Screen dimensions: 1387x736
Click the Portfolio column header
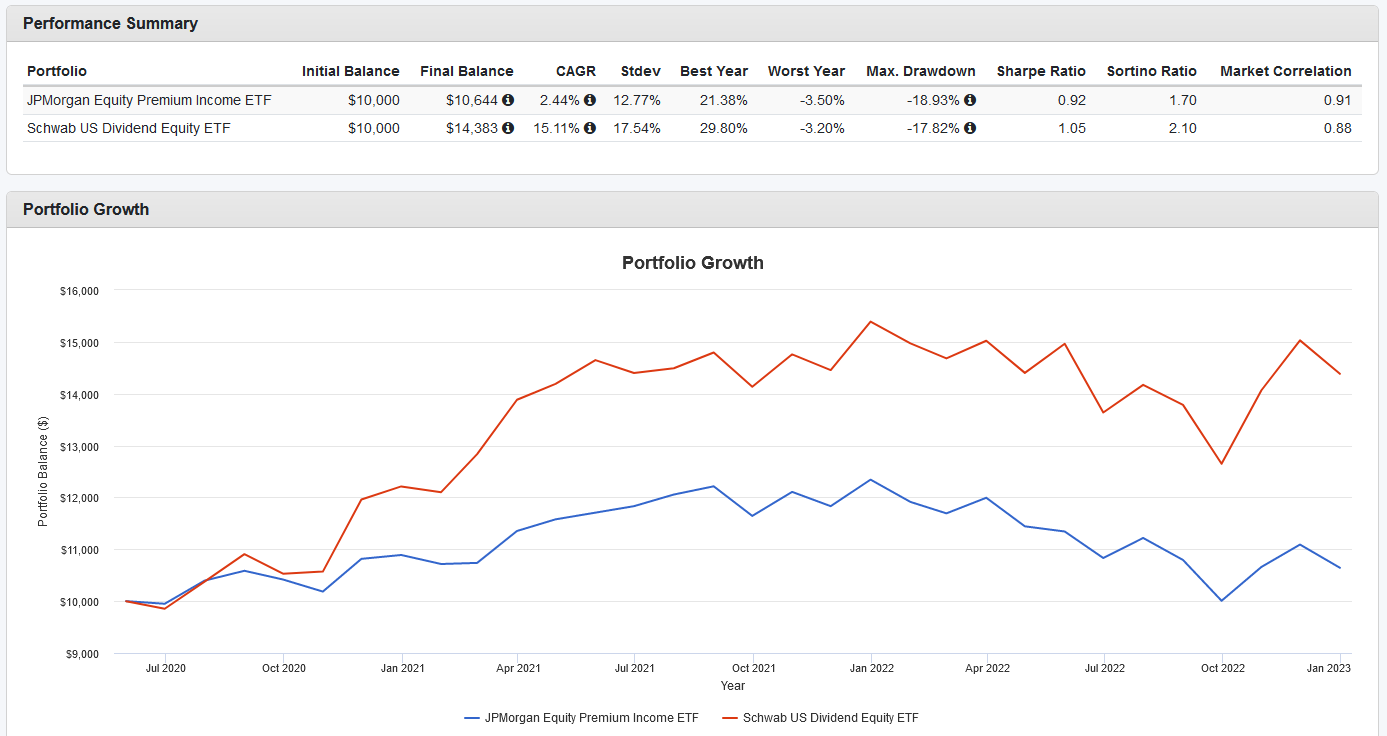57,71
